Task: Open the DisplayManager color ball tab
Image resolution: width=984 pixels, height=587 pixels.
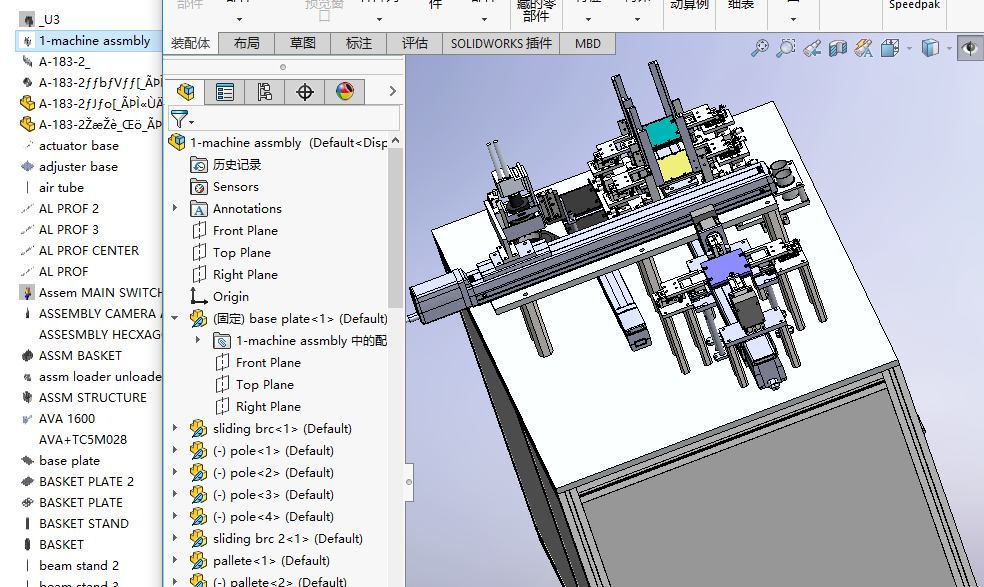Action: (x=345, y=92)
